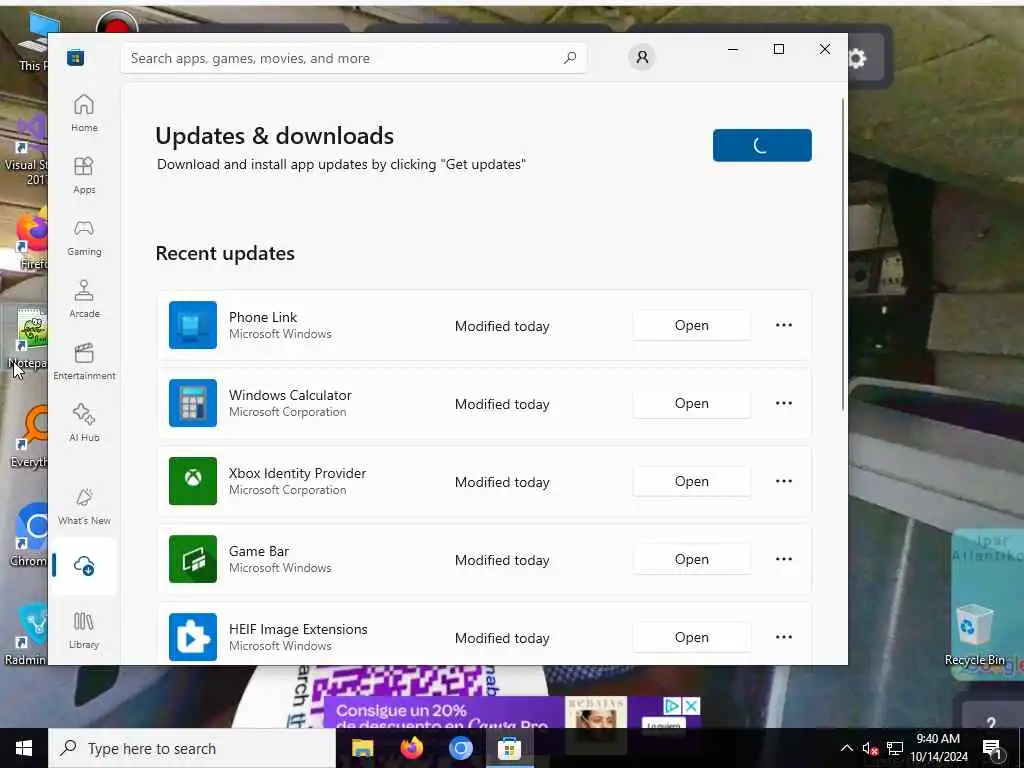This screenshot has width=1024, height=768.
Task: Click the taskbar search box
Action: click(192, 748)
